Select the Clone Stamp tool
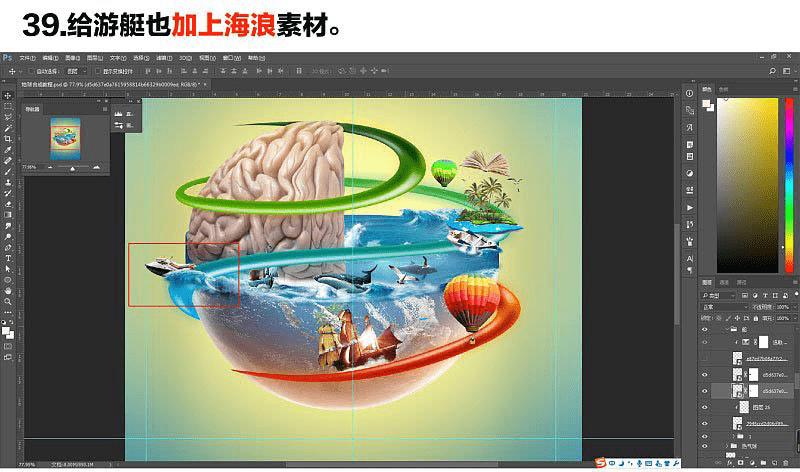Screen dimensions: 800x472 tap(8, 182)
